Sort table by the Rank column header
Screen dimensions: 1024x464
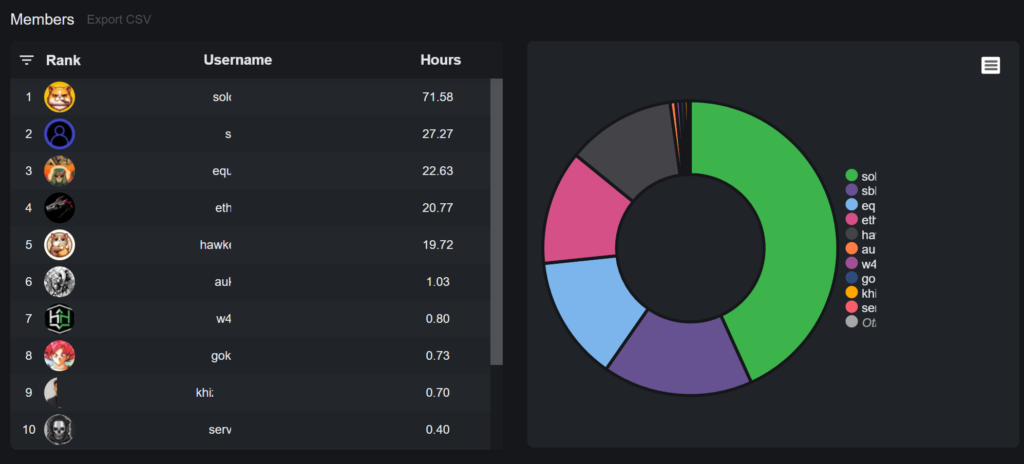click(x=63, y=60)
